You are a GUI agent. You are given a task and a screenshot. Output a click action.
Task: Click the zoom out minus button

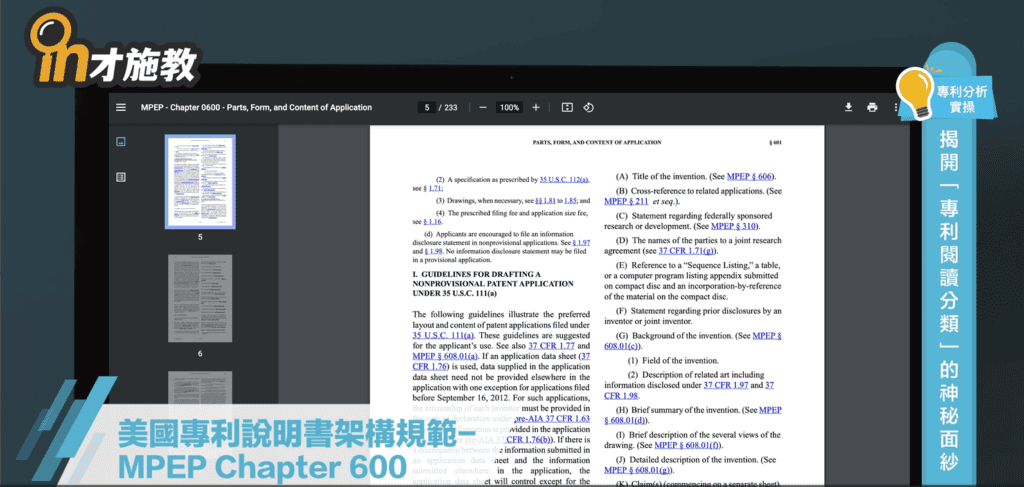tap(482, 107)
